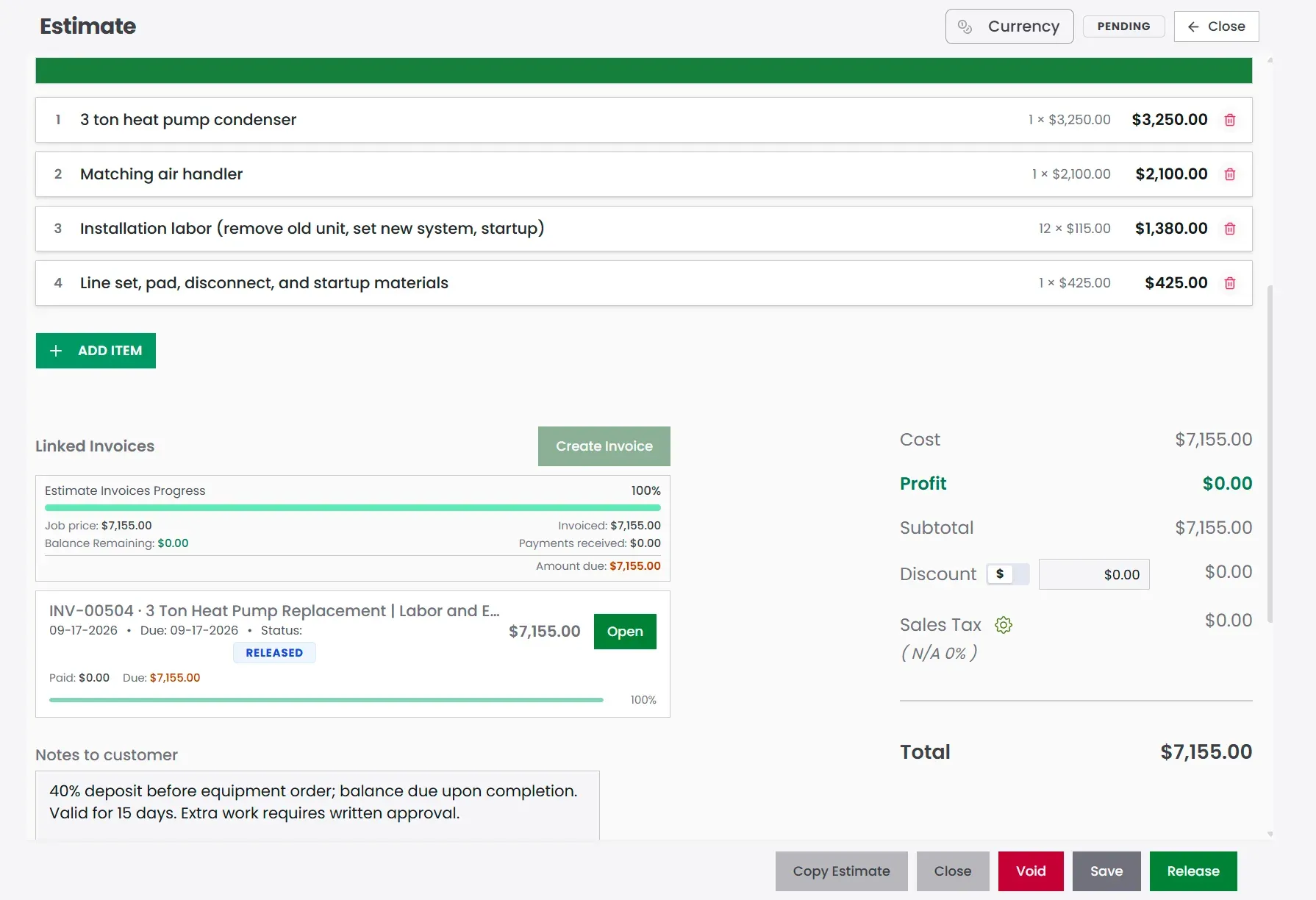Click the 12 × $115.00 quantity text
This screenshot has height=900, width=1316.
[1074, 229]
